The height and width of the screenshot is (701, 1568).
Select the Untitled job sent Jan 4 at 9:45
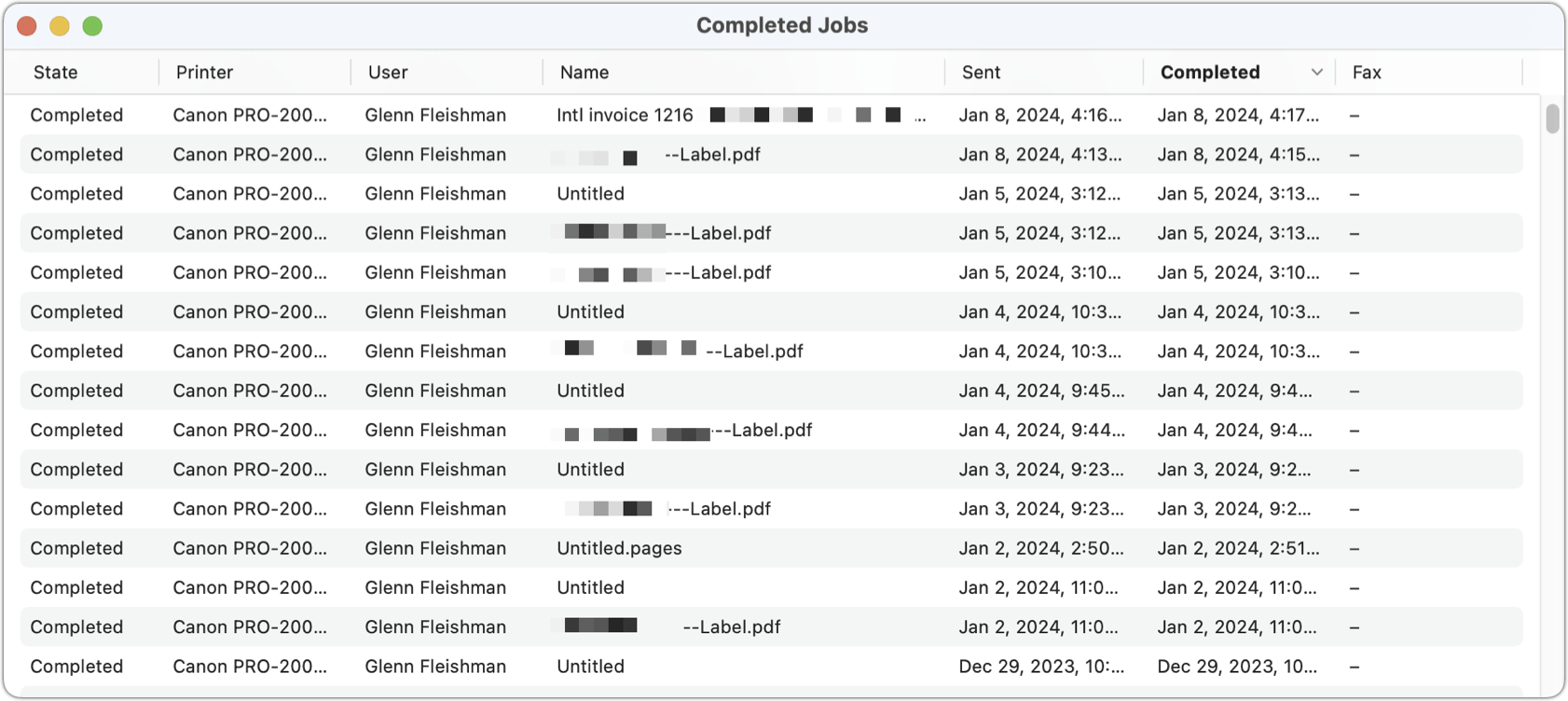point(590,391)
